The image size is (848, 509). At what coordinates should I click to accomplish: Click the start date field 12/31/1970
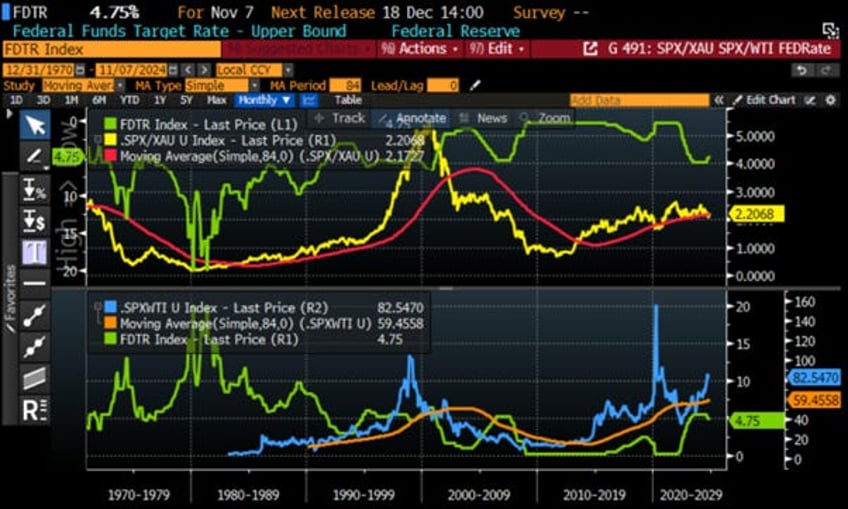click(x=39, y=70)
